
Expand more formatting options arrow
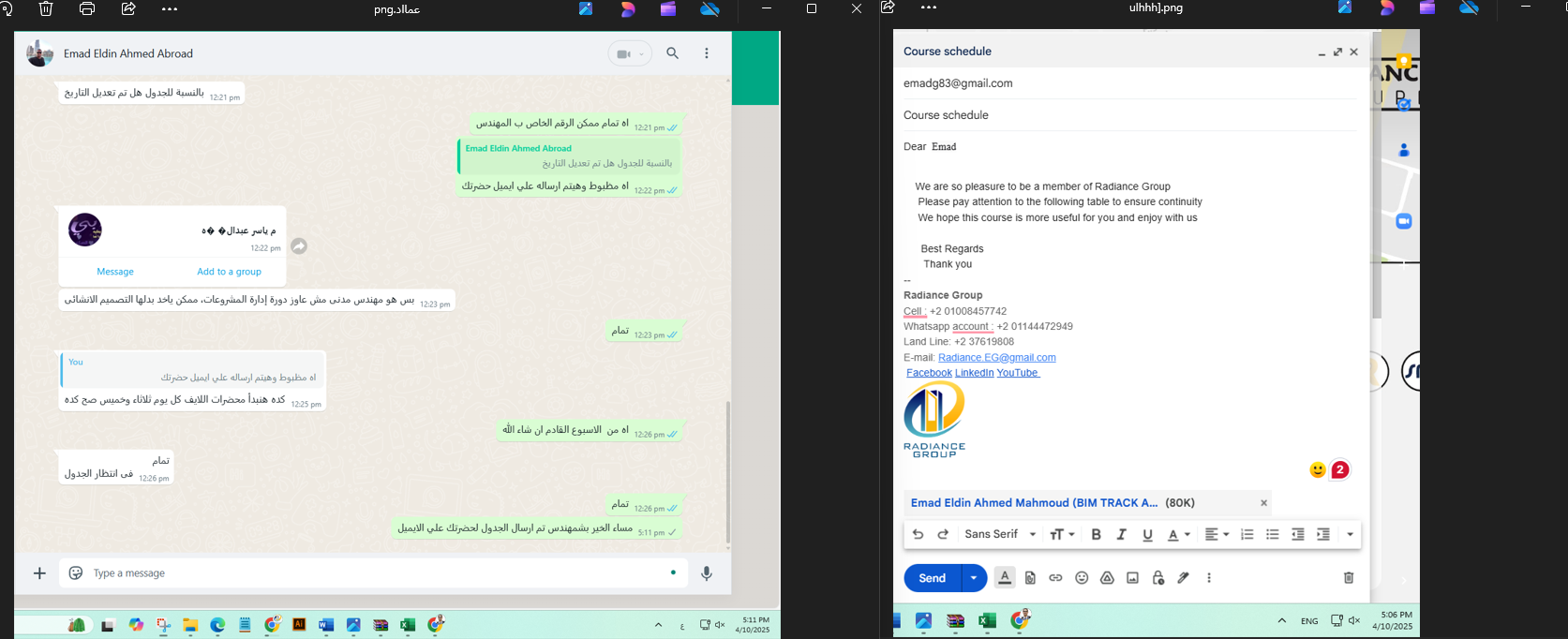click(1350, 534)
